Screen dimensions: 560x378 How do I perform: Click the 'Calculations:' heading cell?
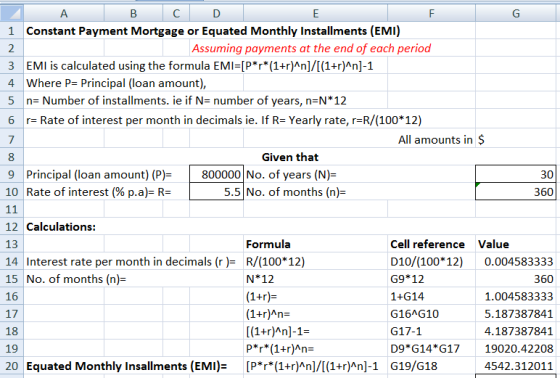(x=61, y=227)
